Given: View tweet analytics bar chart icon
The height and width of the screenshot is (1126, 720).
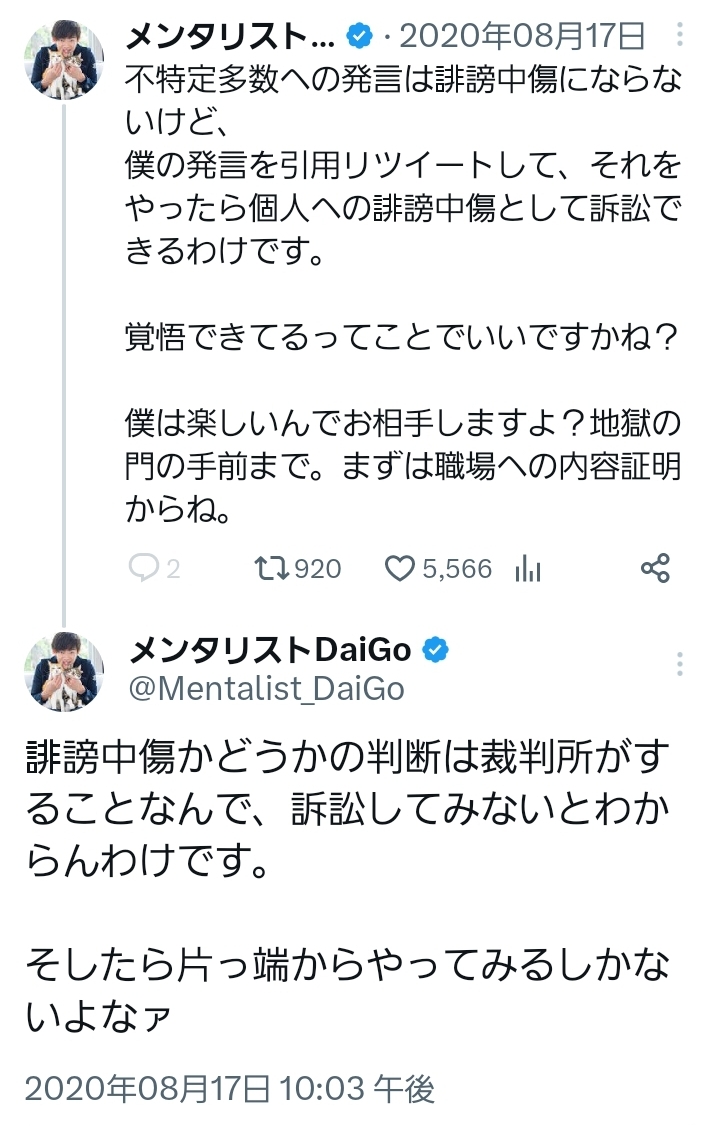Looking at the screenshot, I should (x=528, y=569).
